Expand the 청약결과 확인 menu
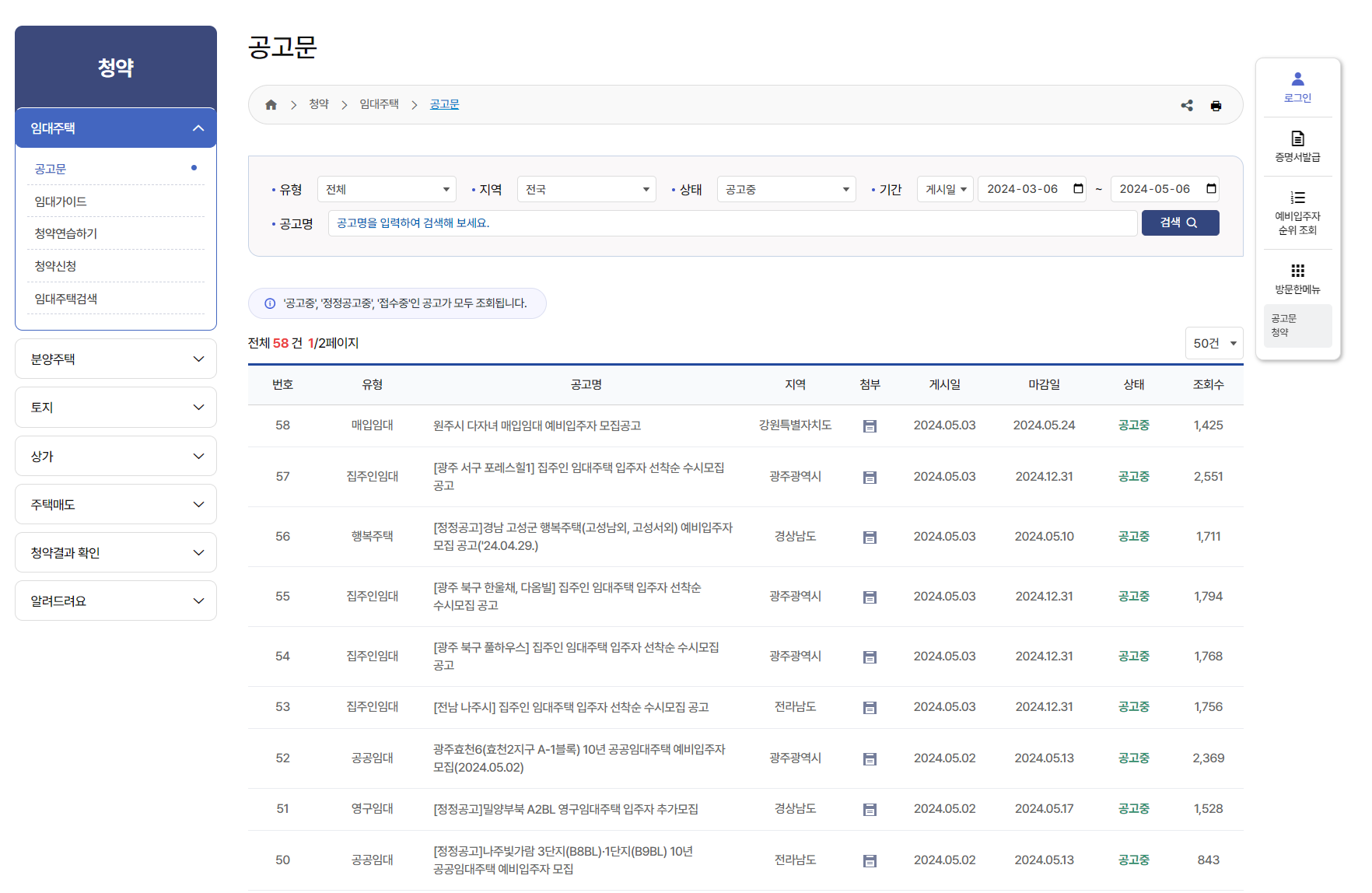This screenshot has width=1372, height=893. [115, 552]
